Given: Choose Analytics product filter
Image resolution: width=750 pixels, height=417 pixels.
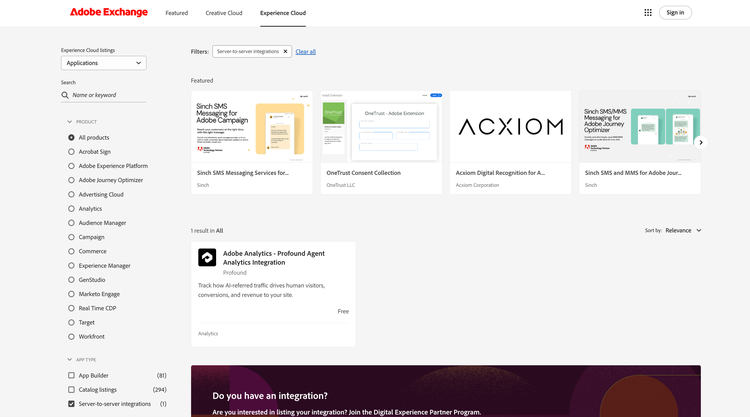Looking at the screenshot, I should click(x=71, y=208).
